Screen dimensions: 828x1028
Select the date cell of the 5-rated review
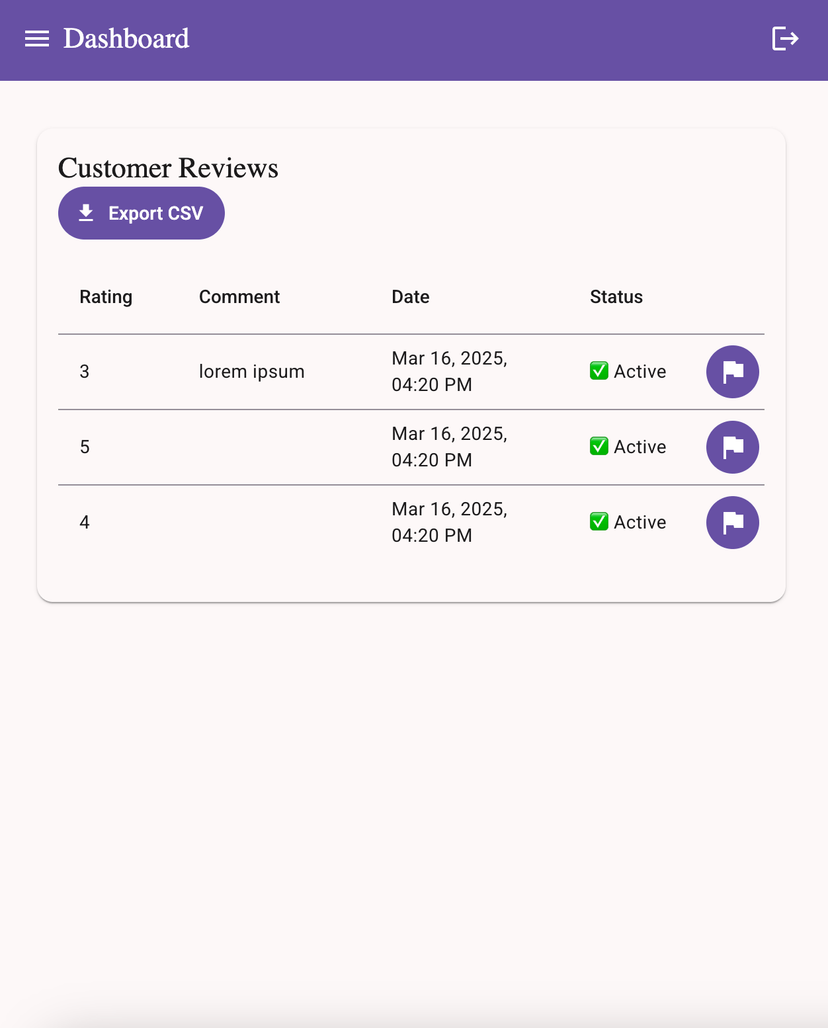point(449,447)
